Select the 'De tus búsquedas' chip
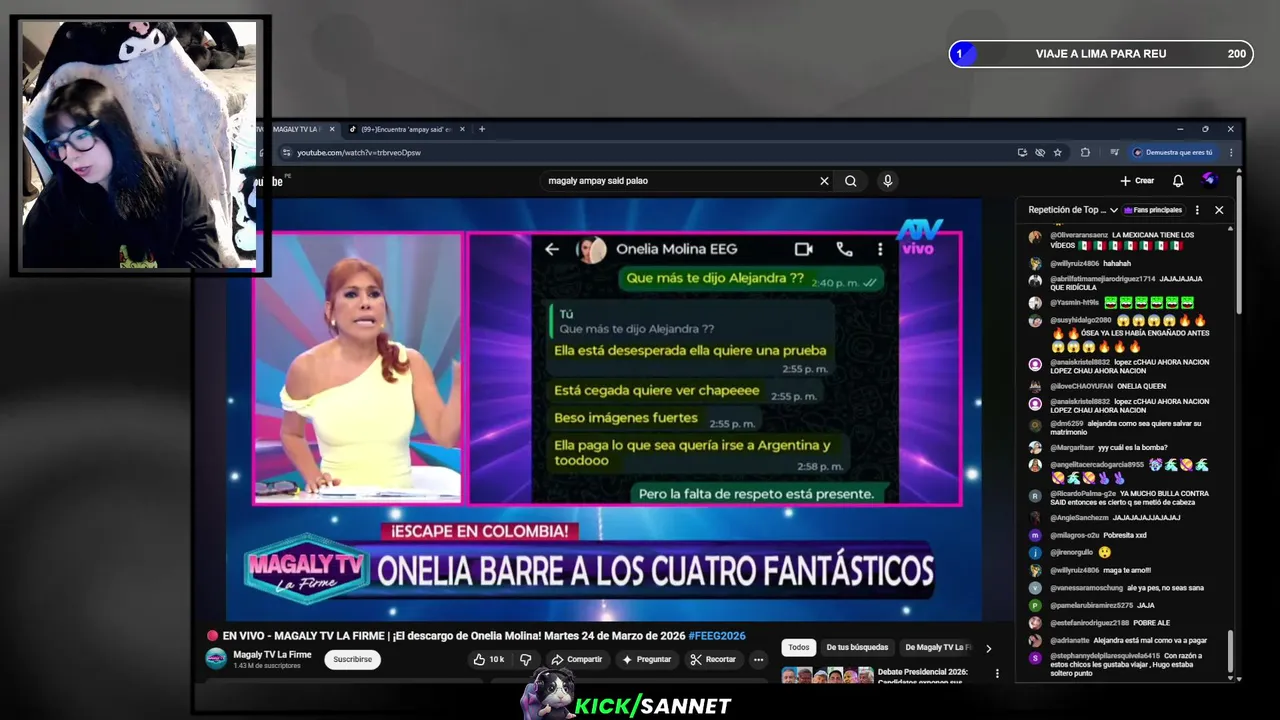Screen dimensions: 1280x720 857,648
